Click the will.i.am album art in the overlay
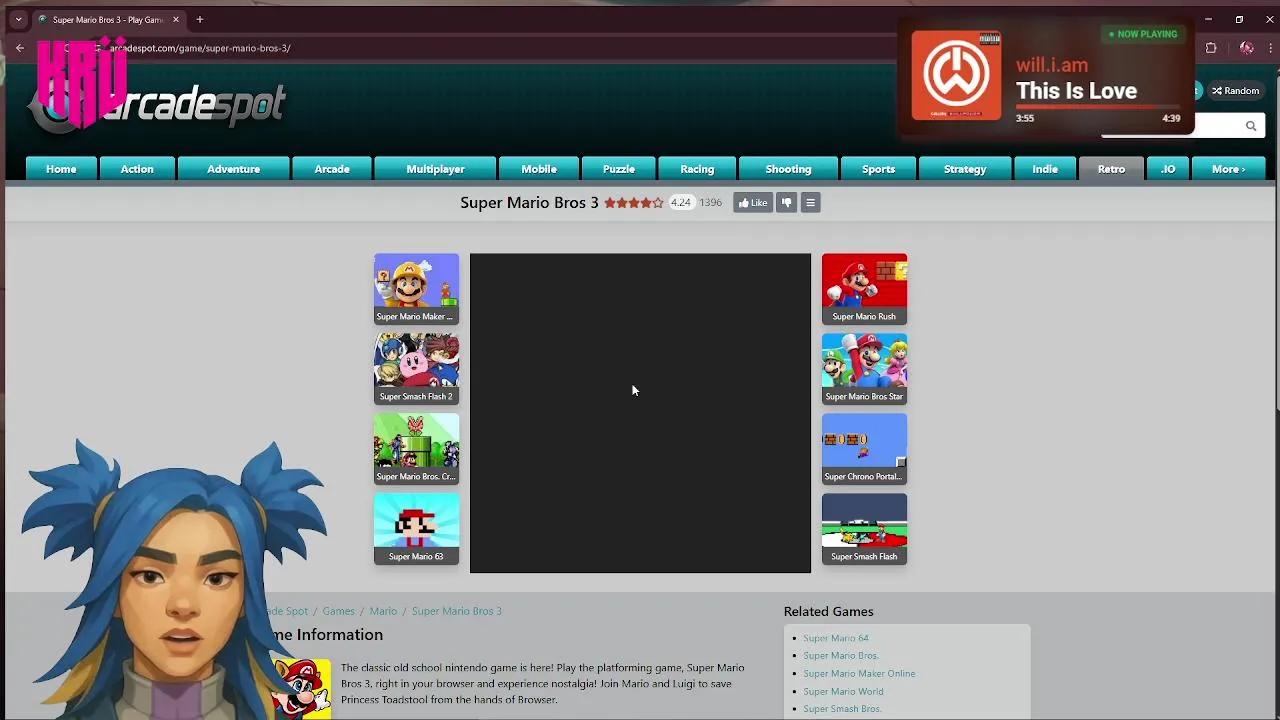 point(956,75)
